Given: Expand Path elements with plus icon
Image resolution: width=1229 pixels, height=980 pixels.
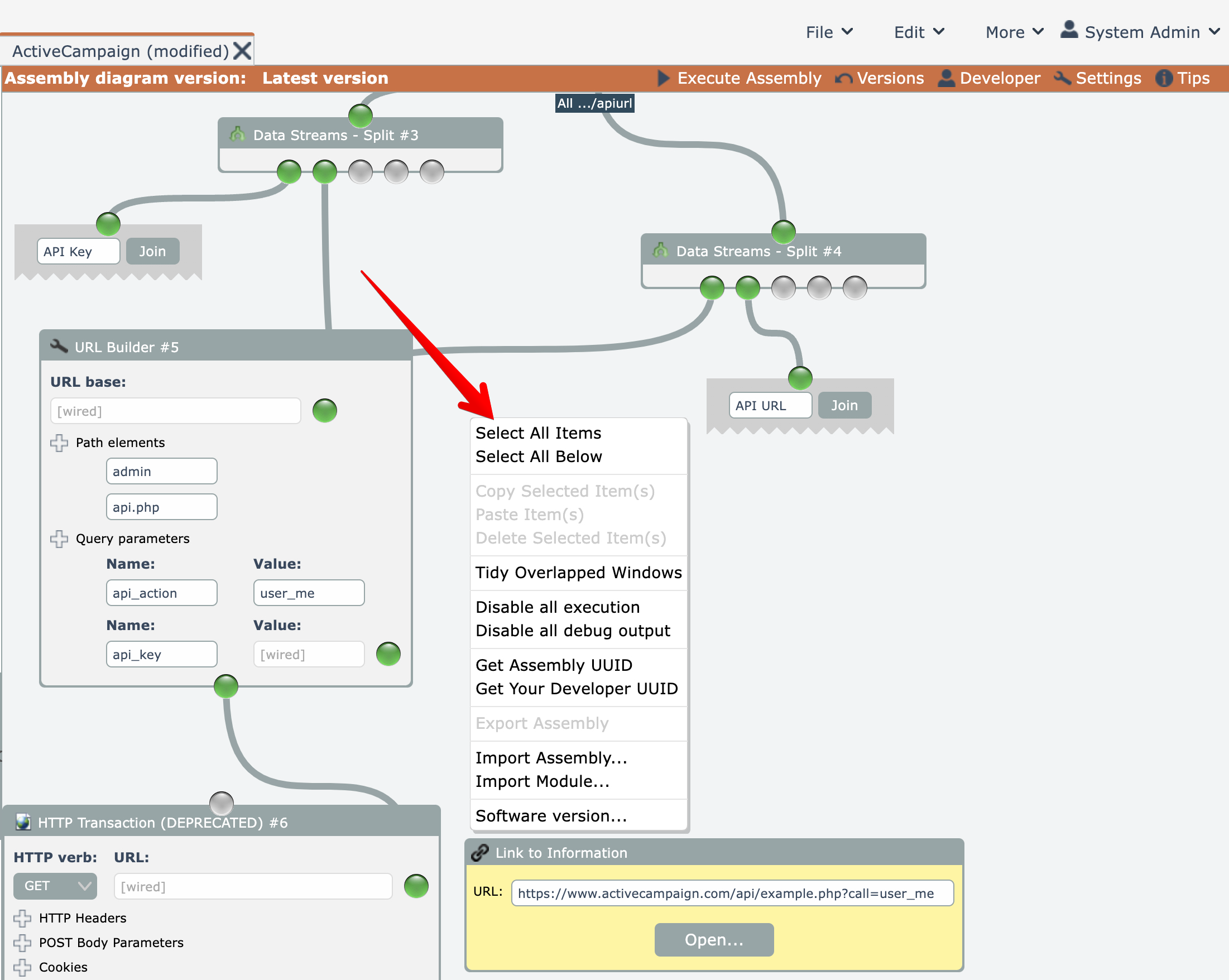Looking at the screenshot, I should (x=59, y=443).
